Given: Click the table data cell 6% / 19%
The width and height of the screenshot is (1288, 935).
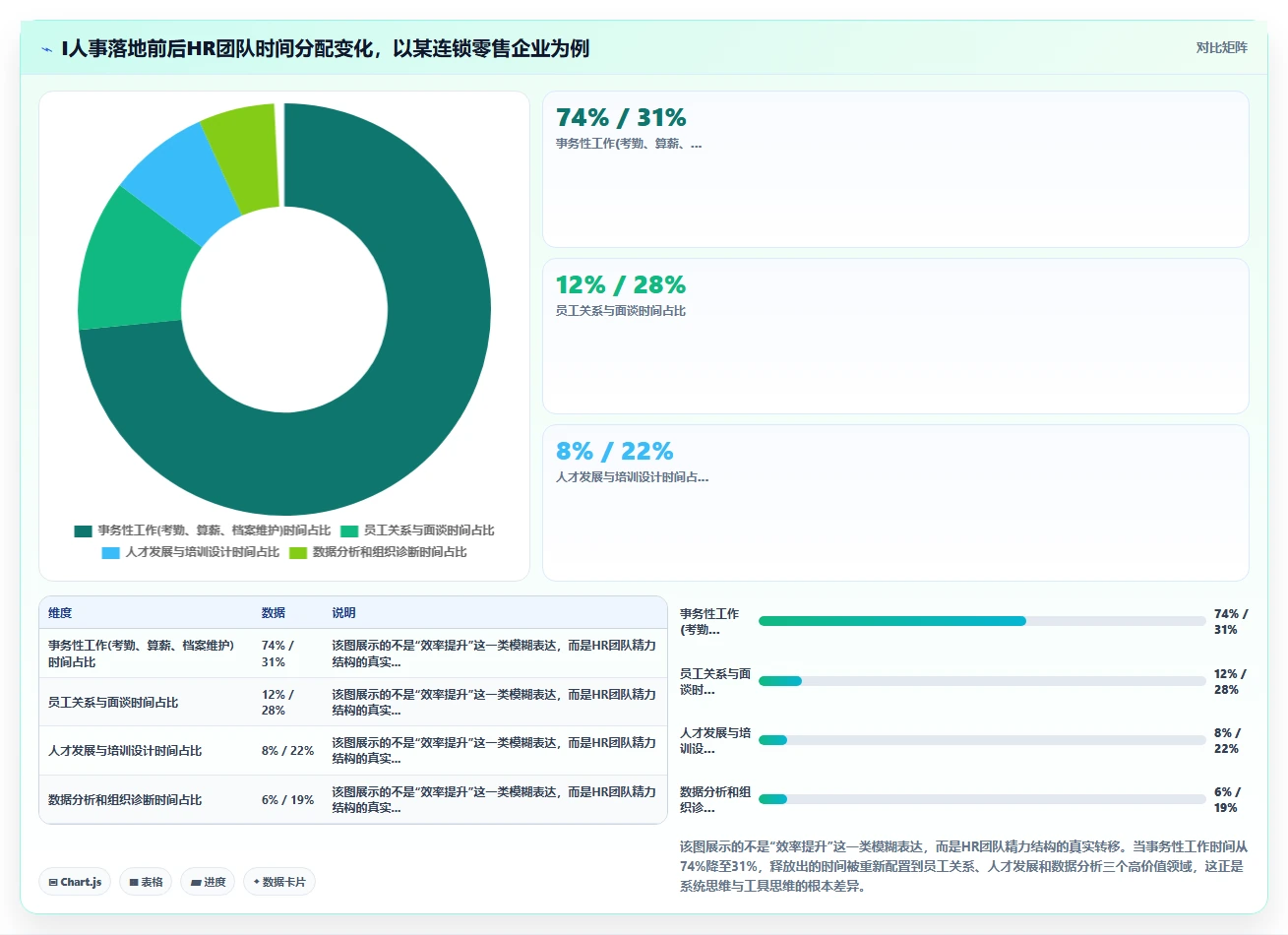Looking at the screenshot, I should tap(287, 800).
